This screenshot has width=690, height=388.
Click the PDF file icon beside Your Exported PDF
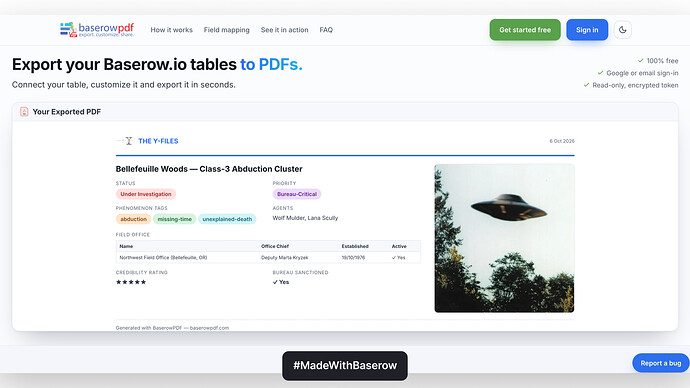point(24,112)
